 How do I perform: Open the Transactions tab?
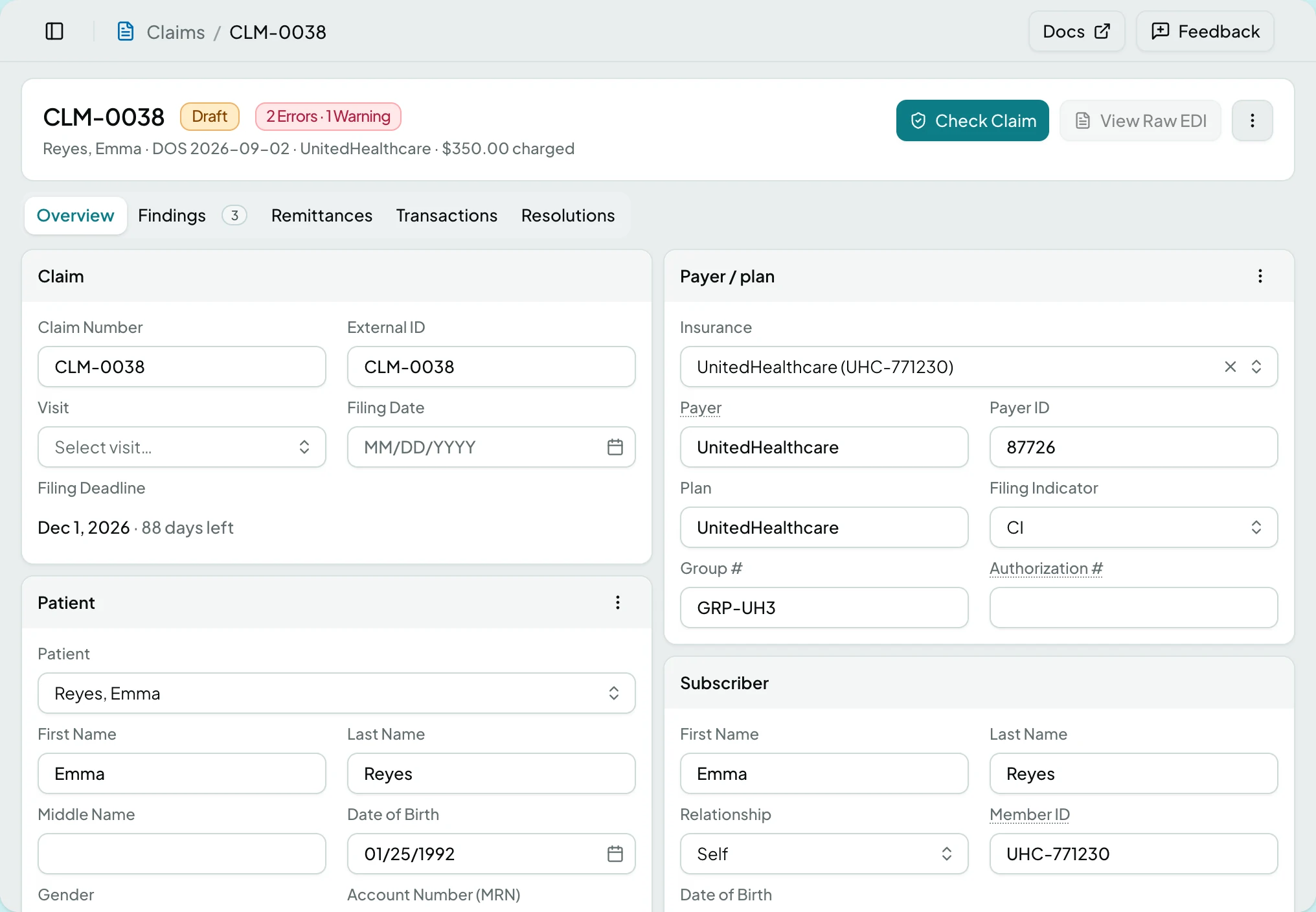tap(446, 216)
